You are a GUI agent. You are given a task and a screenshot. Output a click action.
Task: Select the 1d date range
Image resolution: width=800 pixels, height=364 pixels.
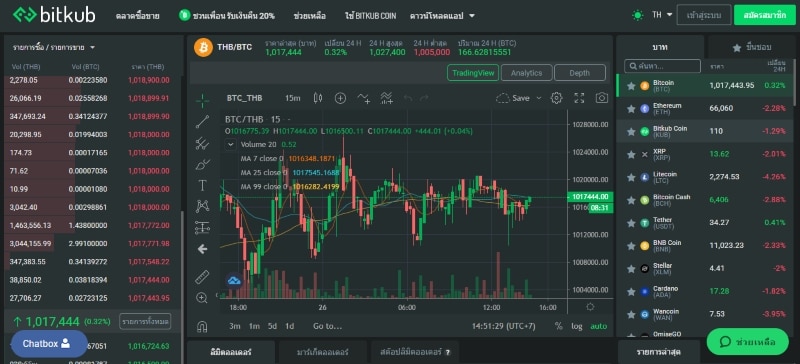[x=289, y=326]
